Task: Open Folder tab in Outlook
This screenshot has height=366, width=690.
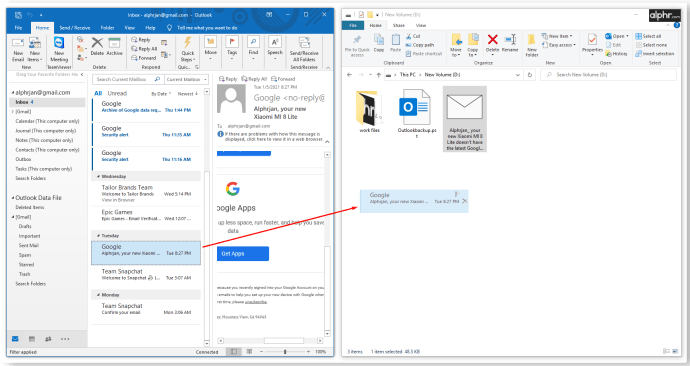Action: pyautogui.click(x=107, y=28)
